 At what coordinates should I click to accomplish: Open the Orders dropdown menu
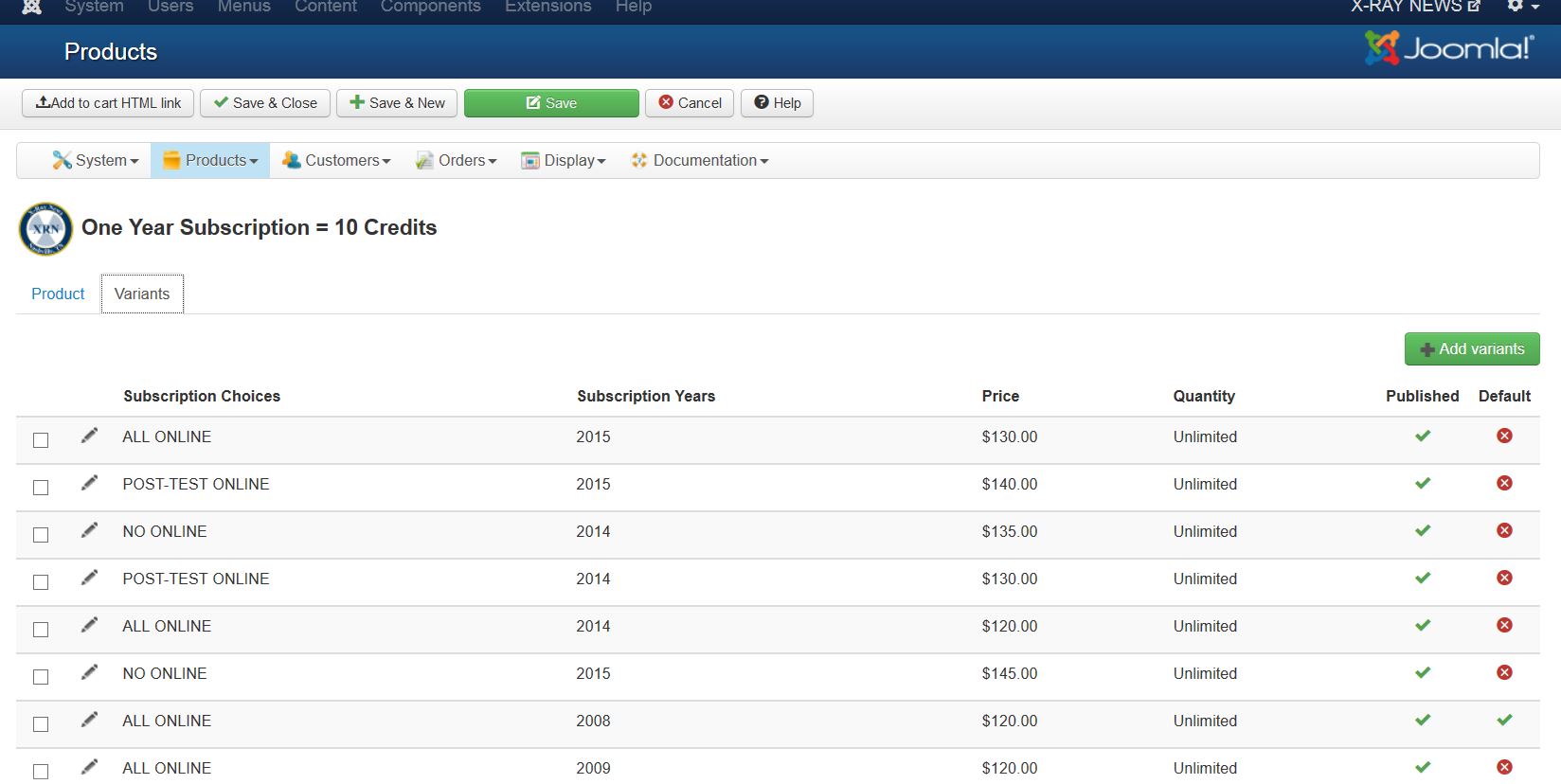coord(456,161)
